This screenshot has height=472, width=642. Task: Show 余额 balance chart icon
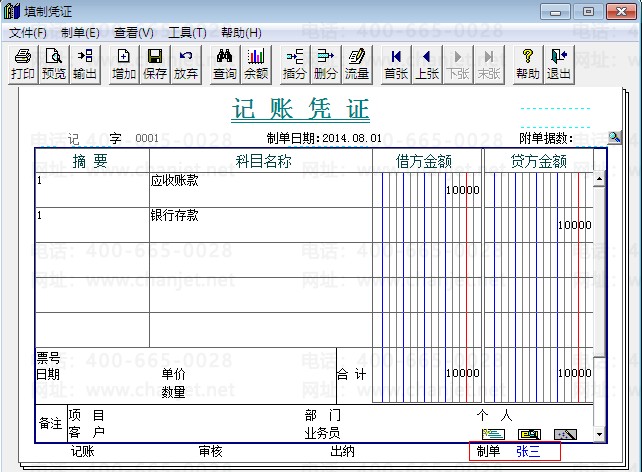pyautogui.click(x=256, y=64)
